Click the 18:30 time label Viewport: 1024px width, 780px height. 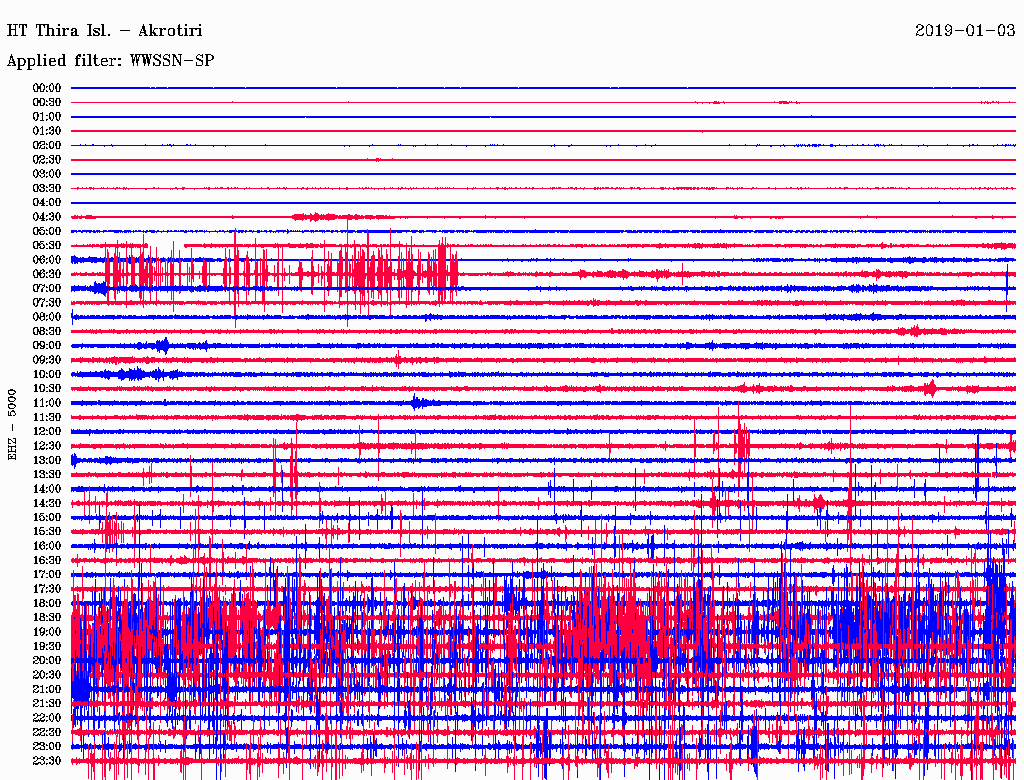pos(47,617)
